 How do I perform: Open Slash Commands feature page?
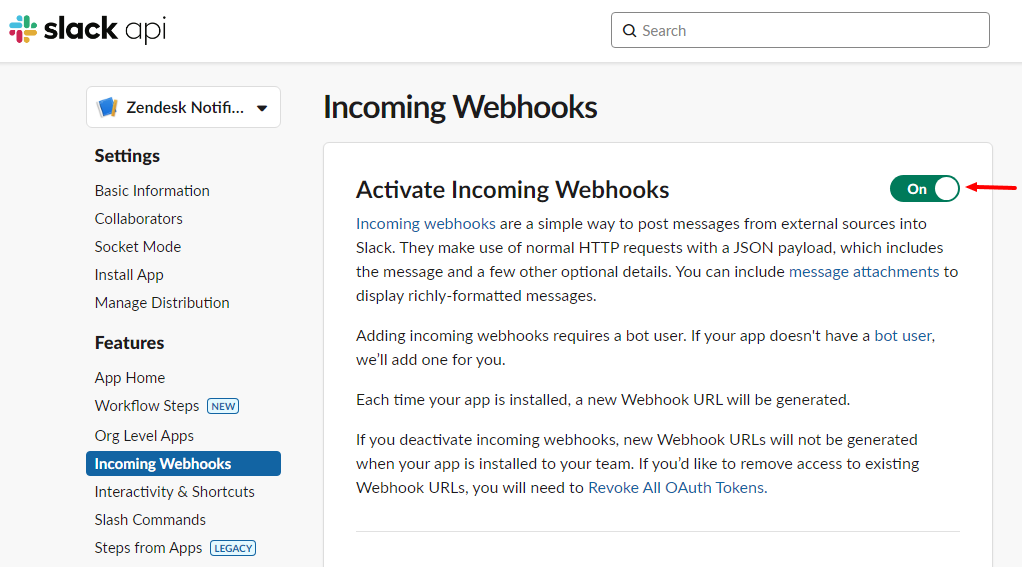(x=150, y=520)
